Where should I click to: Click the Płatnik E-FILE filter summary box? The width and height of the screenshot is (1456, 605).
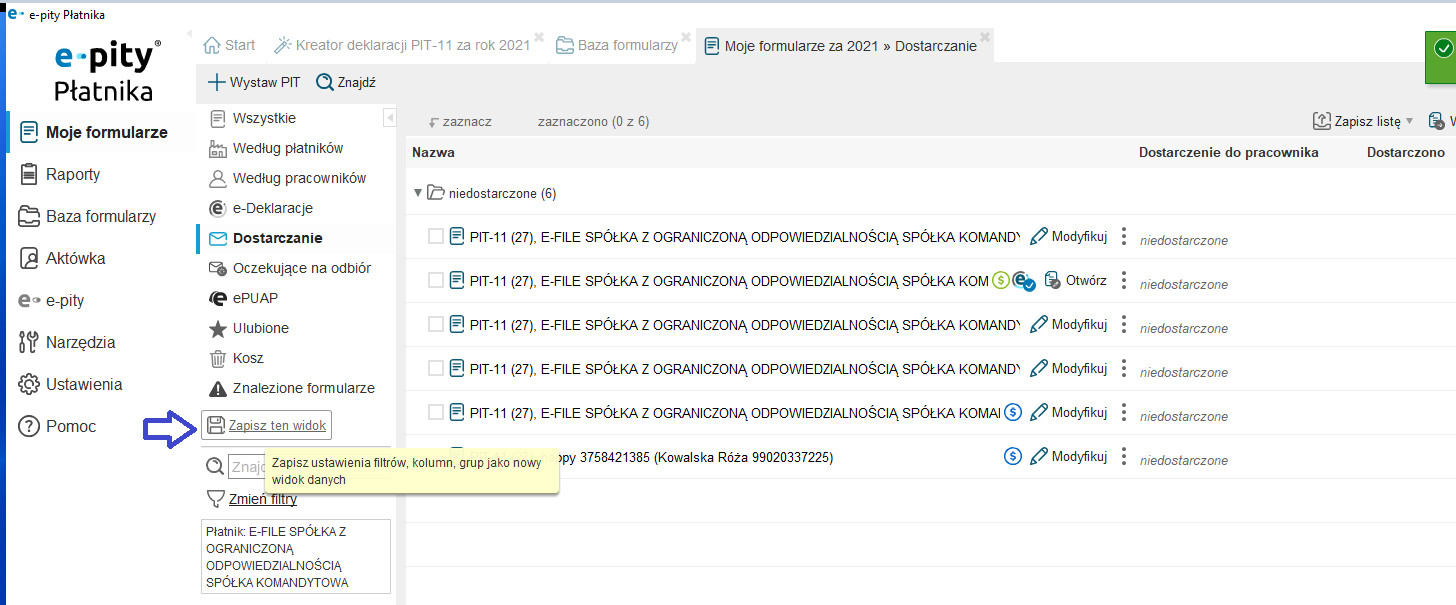[x=296, y=557]
